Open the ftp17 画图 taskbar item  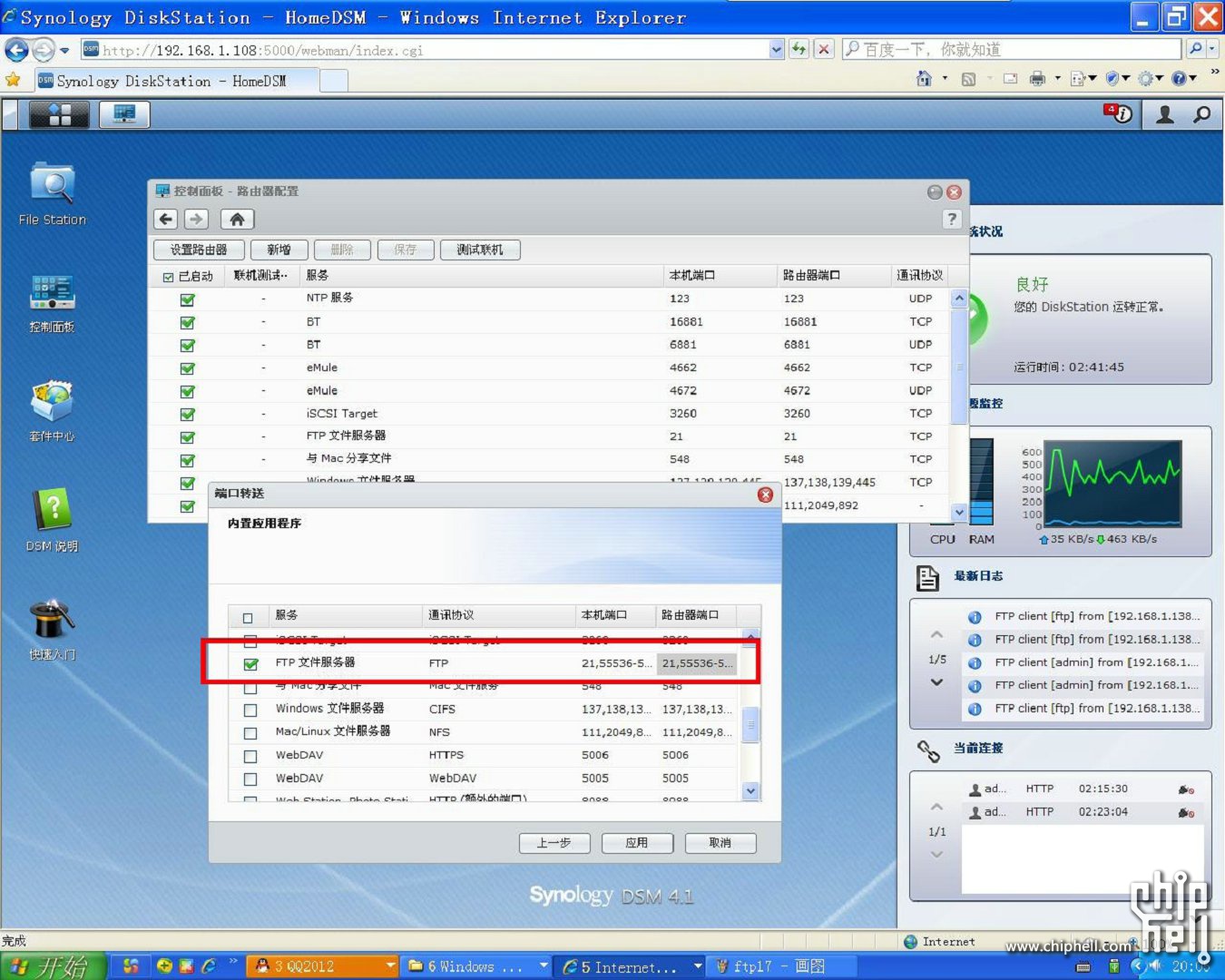pyautogui.click(x=779, y=966)
